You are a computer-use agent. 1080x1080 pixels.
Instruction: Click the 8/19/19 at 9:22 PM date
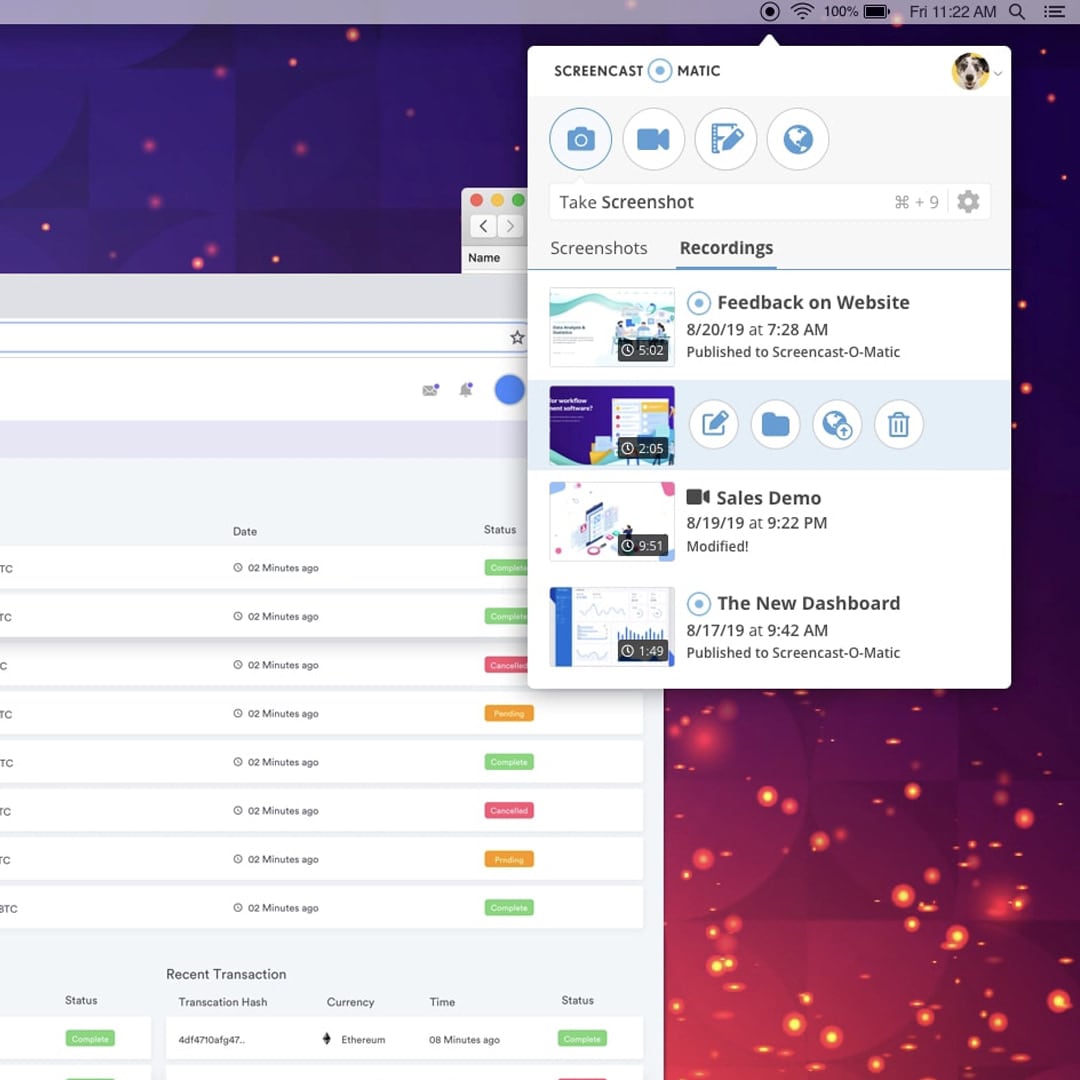click(x=756, y=523)
